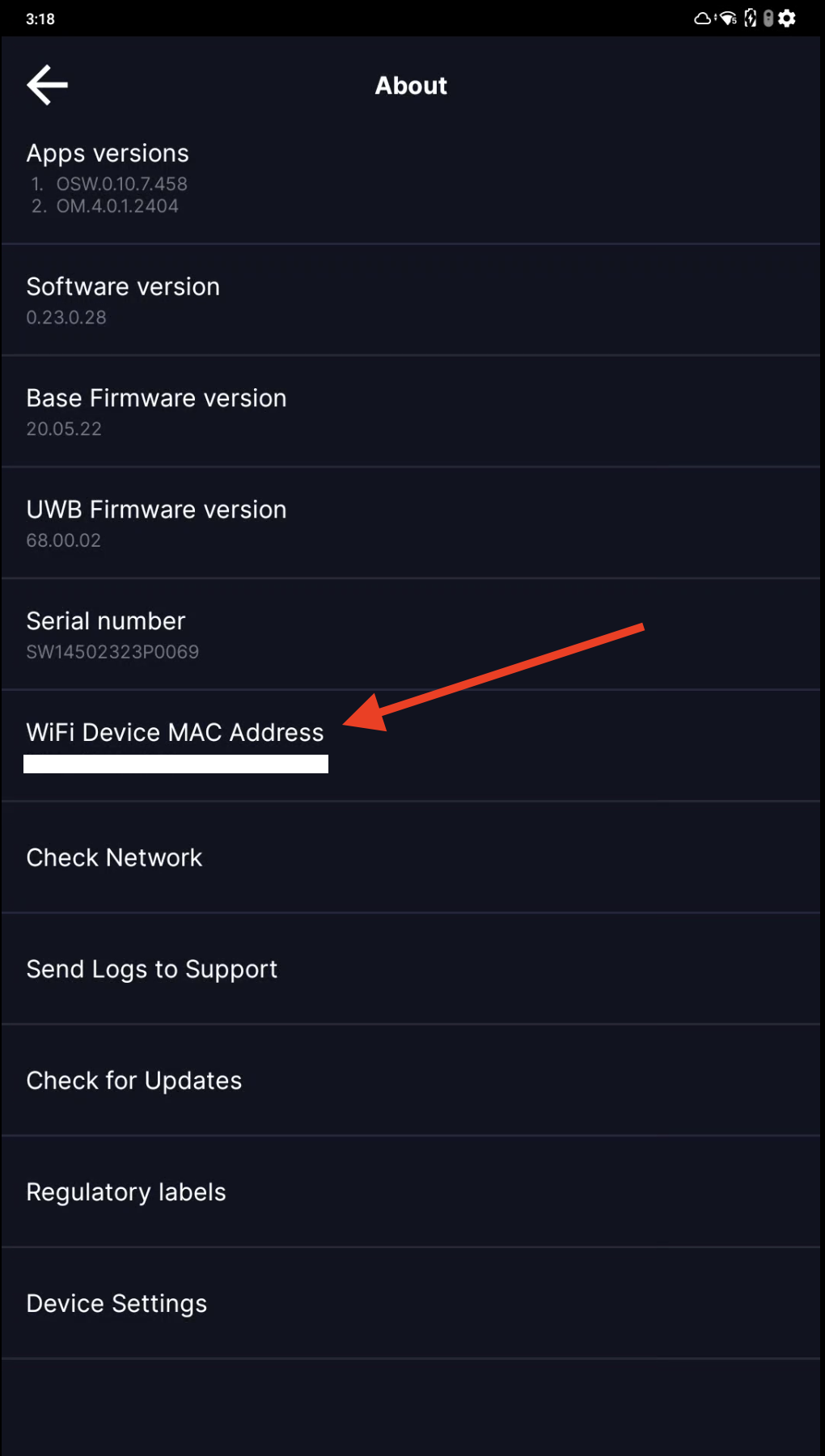Open Regulatory labels

126,1192
